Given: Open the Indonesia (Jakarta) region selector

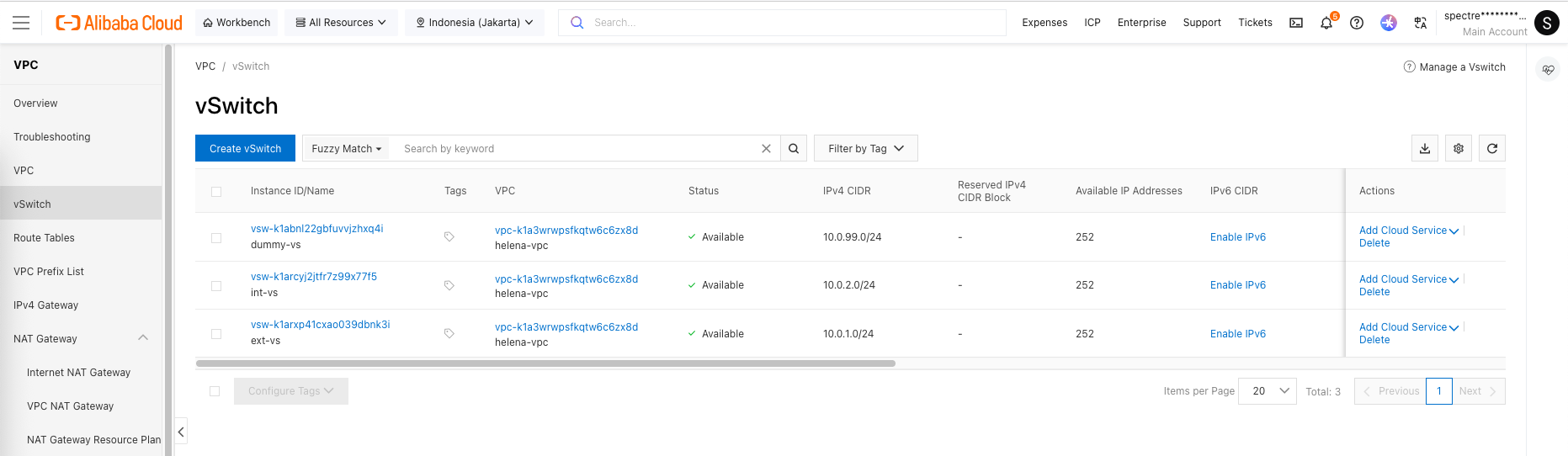Looking at the screenshot, I should (475, 23).
